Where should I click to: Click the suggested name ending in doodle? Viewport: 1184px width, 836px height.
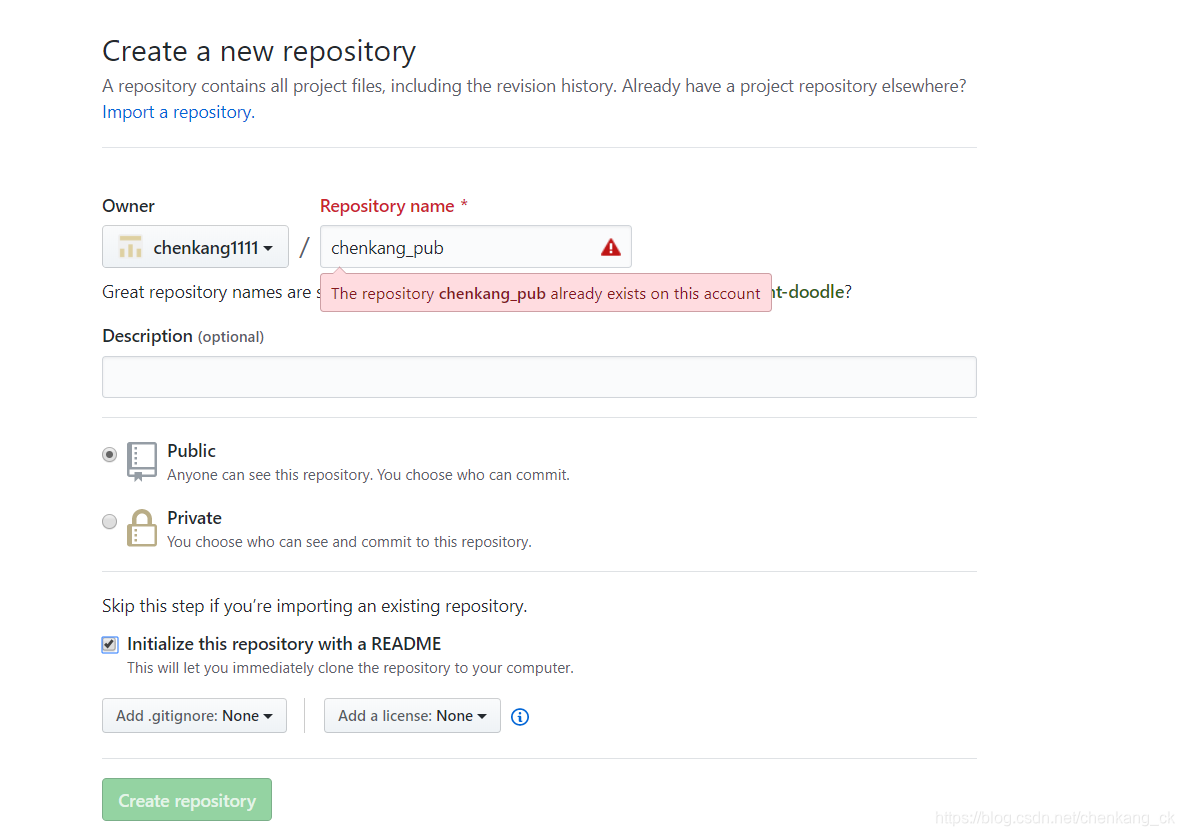[807, 292]
